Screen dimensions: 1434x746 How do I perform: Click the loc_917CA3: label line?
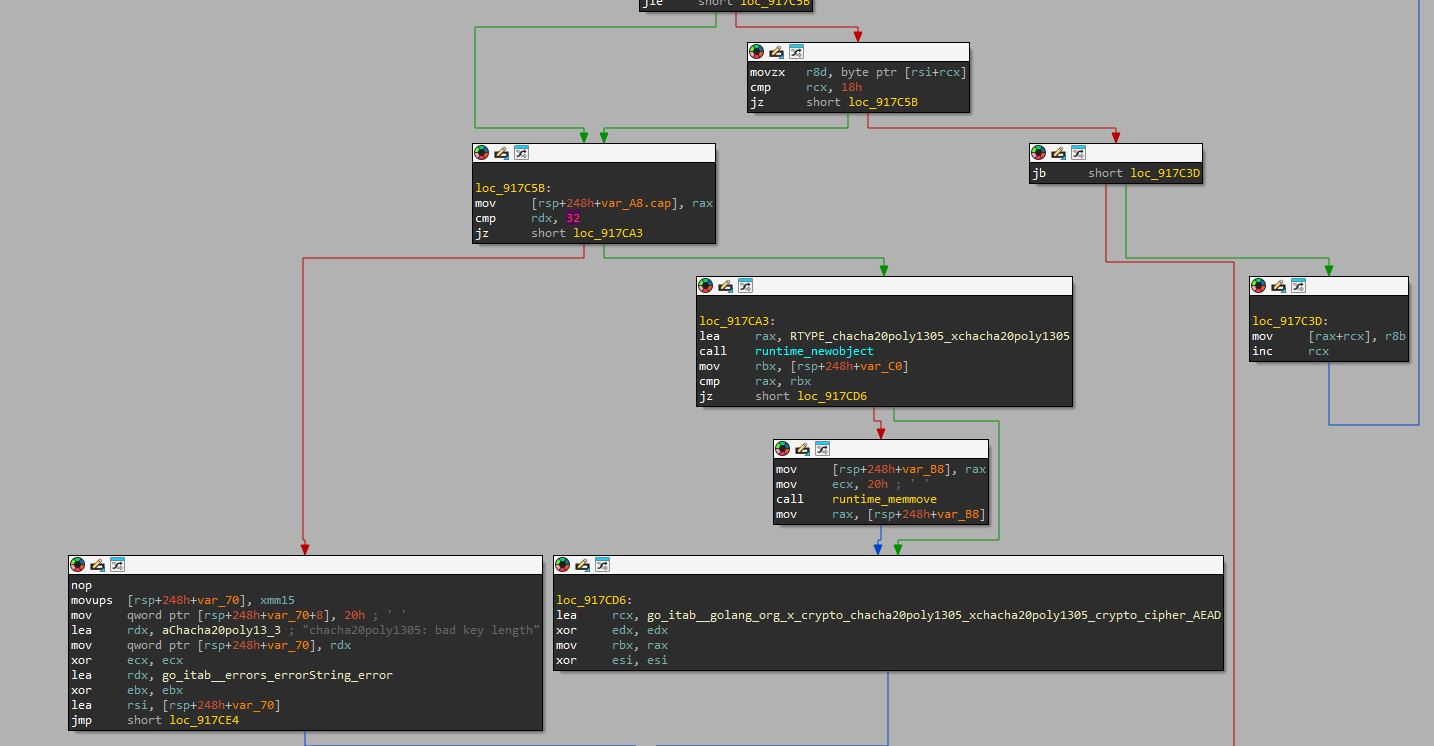pos(737,321)
